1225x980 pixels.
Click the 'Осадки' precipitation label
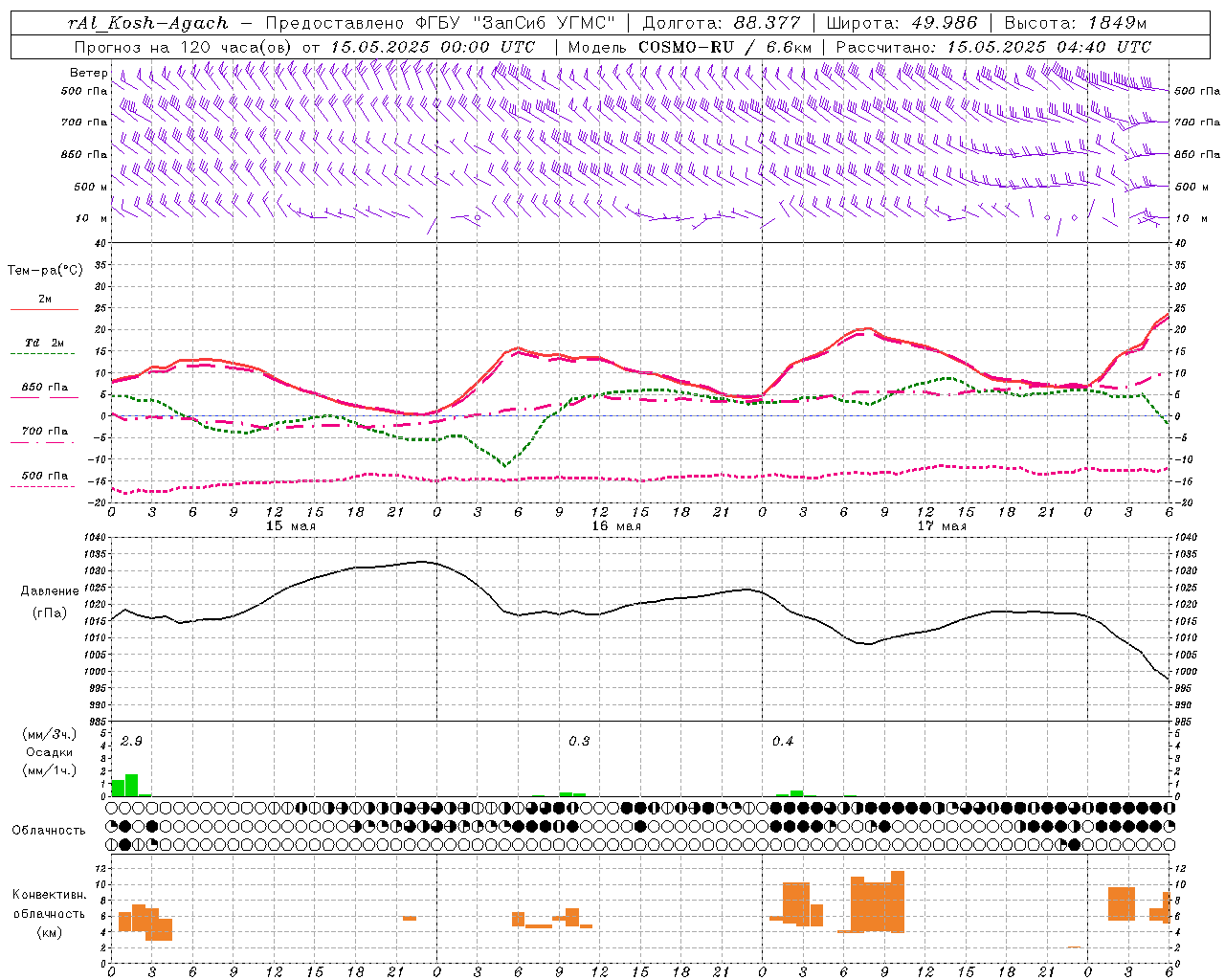click(50, 752)
